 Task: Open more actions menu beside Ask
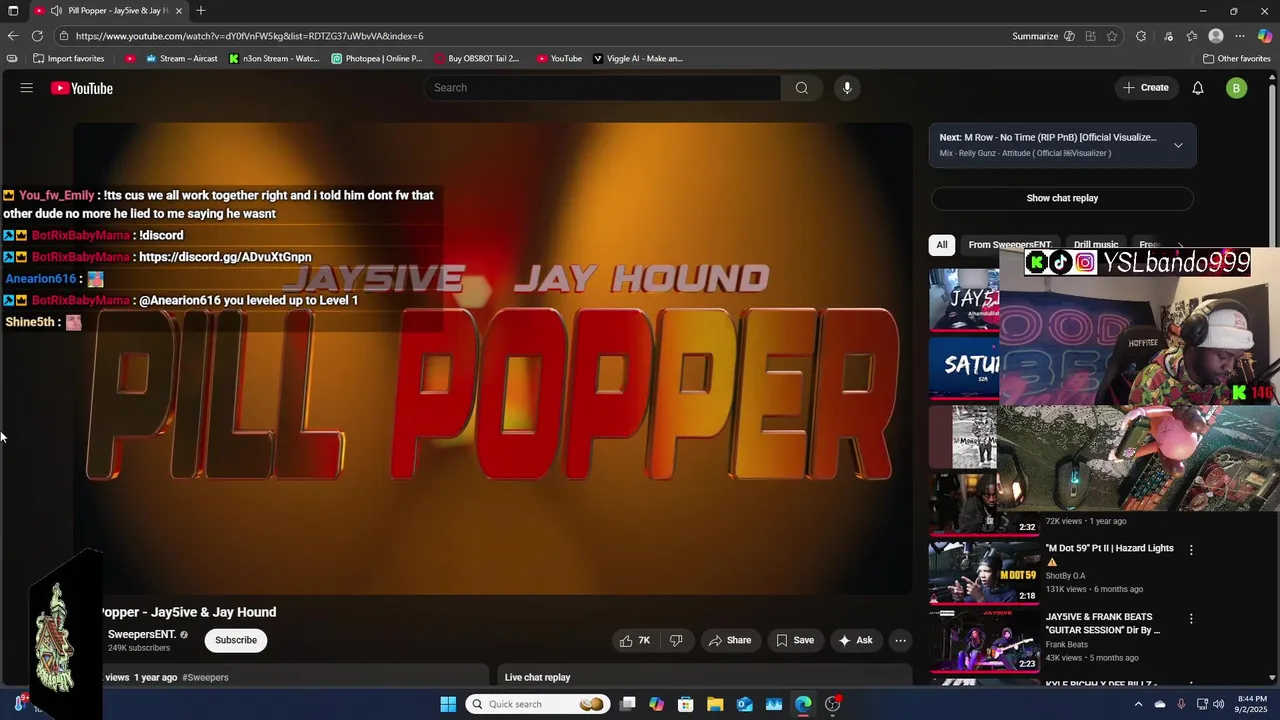pos(900,640)
